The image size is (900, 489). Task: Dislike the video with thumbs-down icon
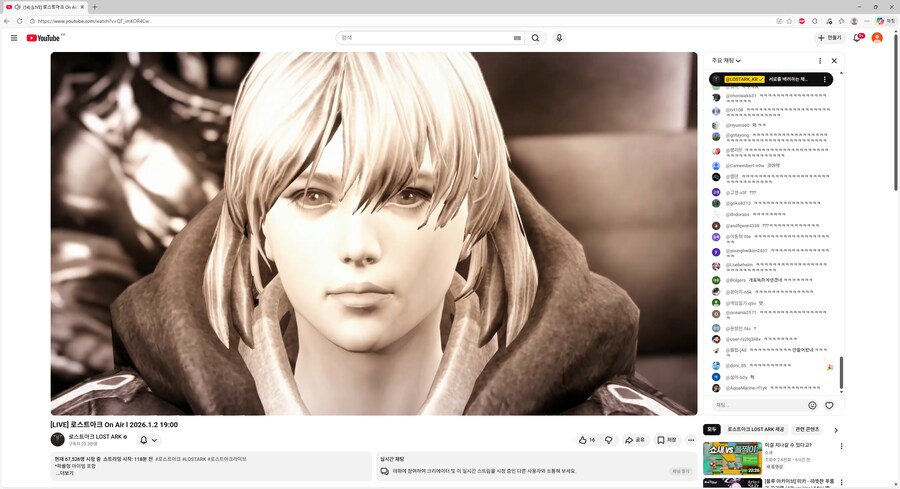[x=609, y=439]
